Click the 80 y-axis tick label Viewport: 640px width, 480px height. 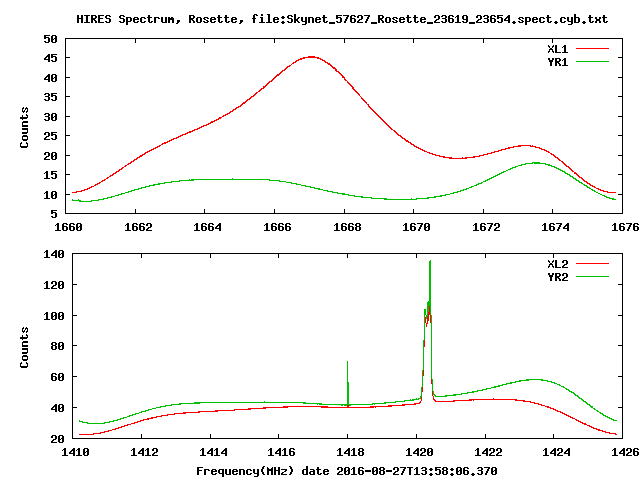(57, 346)
